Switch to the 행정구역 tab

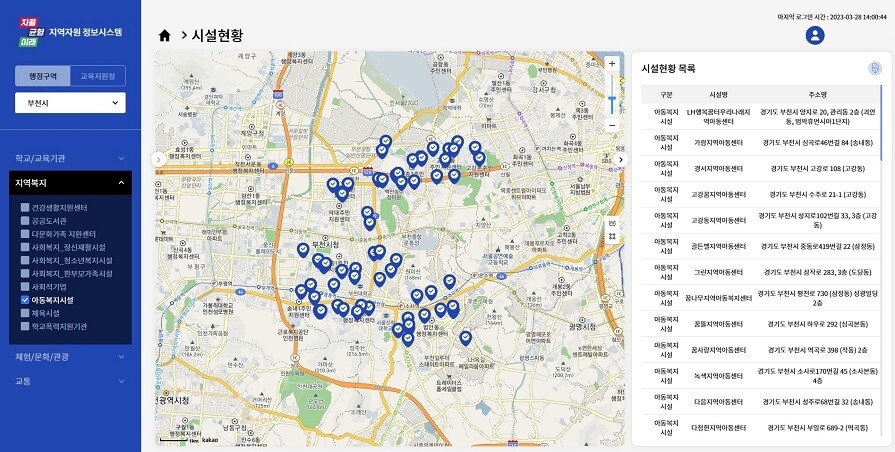tap(43, 76)
